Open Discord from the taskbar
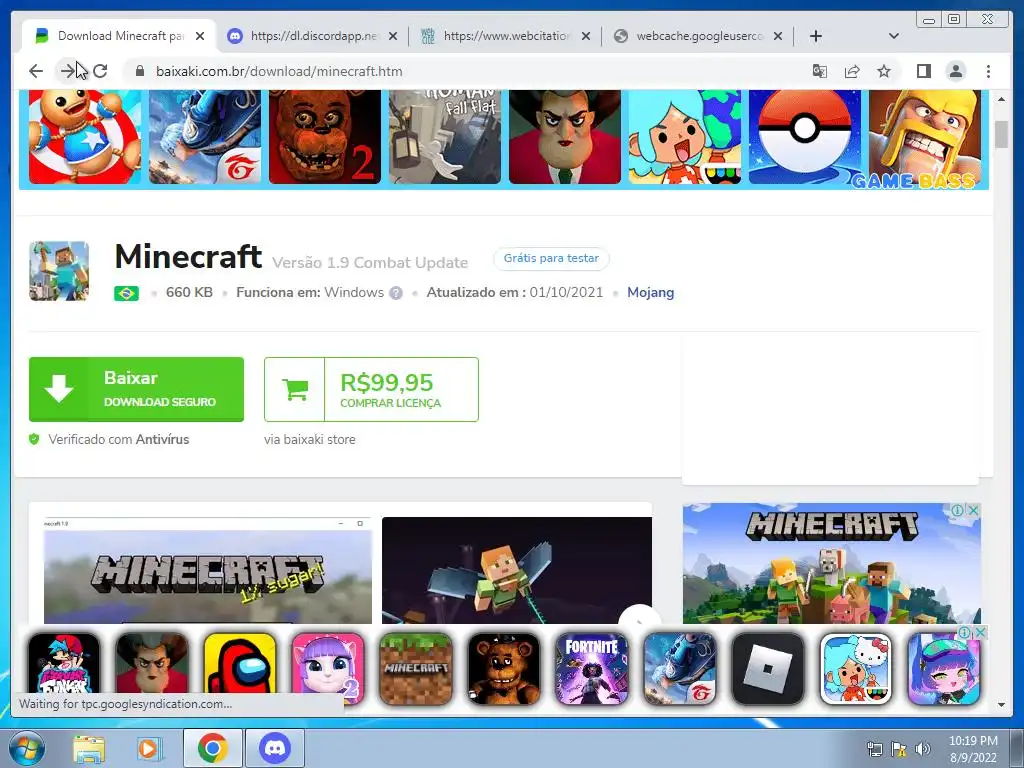Screen dimensions: 1024x768 coord(275,748)
